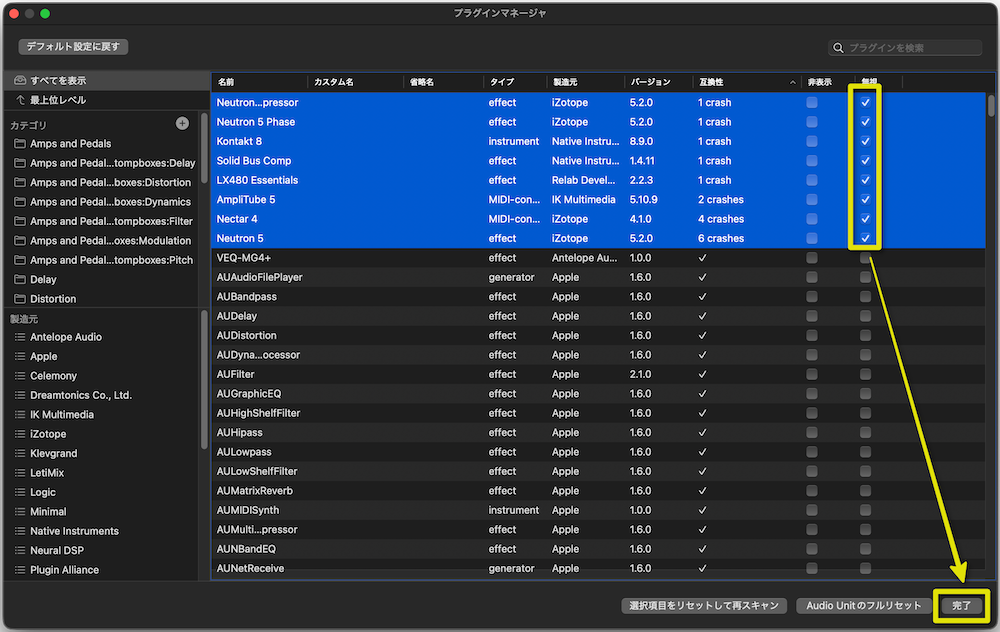Click the tray icon beside すべてを表示
This screenshot has width=1000, height=632.
(20, 80)
